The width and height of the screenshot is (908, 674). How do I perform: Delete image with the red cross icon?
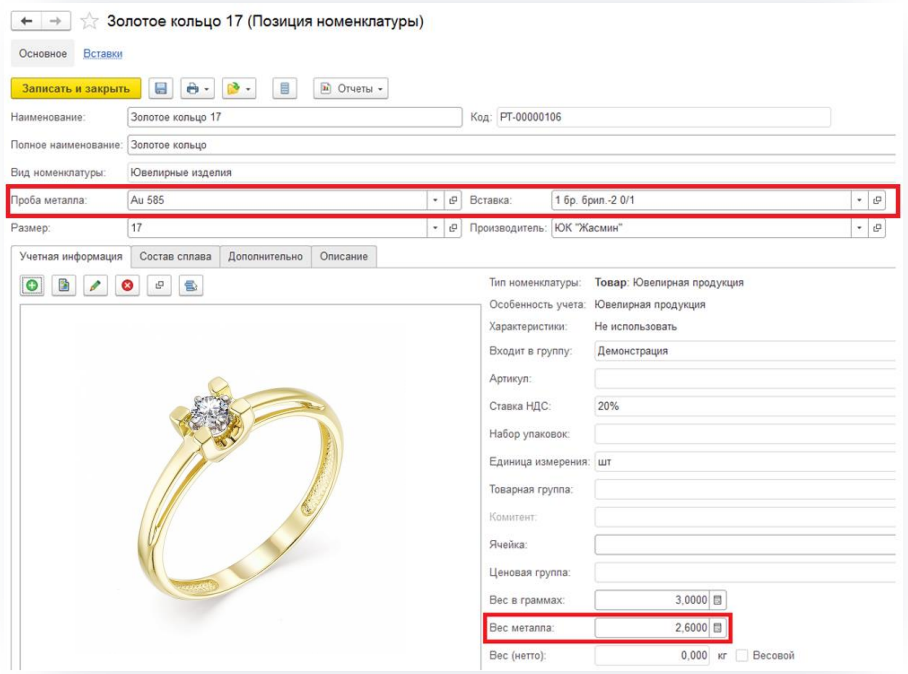coord(127,285)
